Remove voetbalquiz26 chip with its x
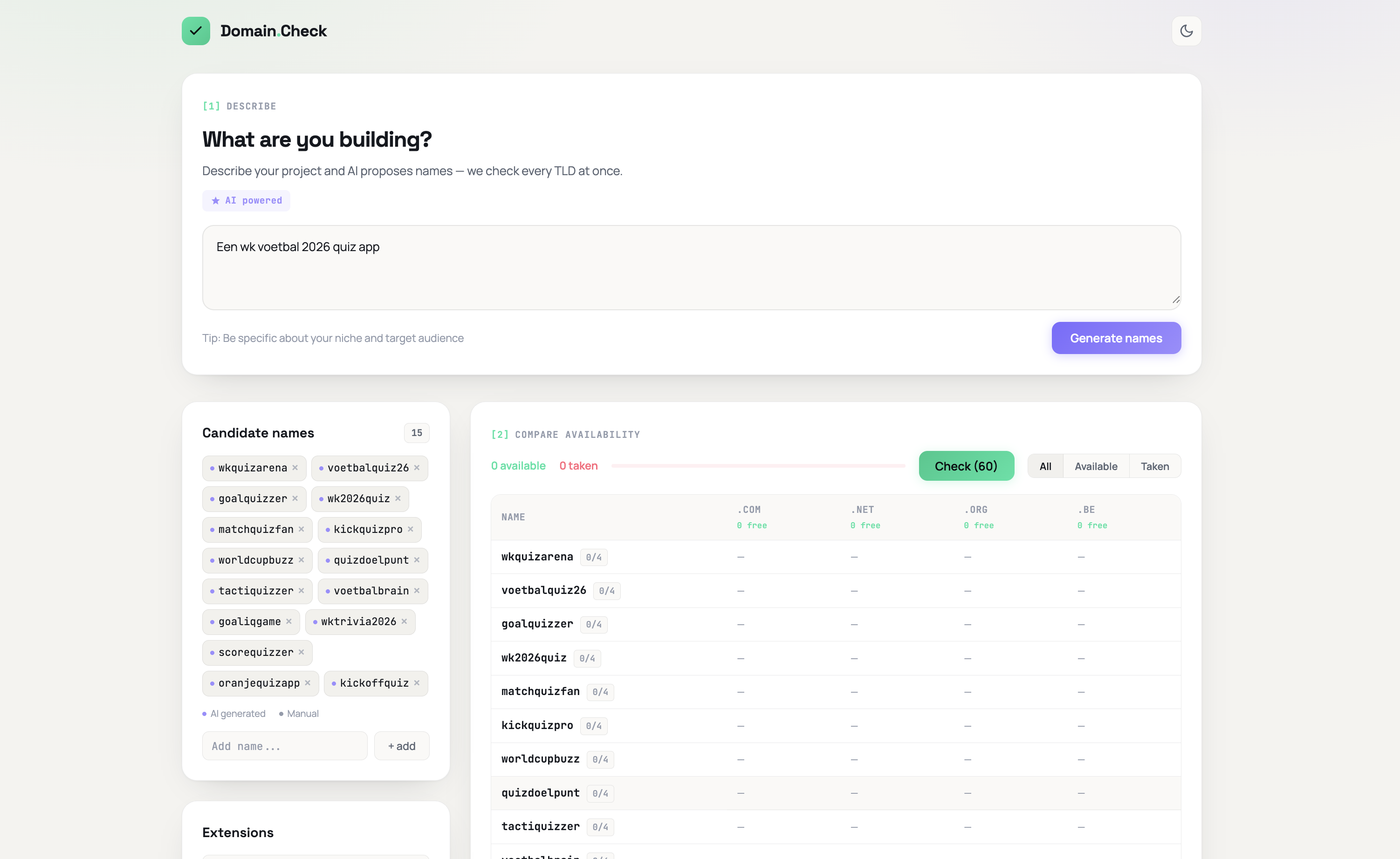The width and height of the screenshot is (1400, 859). click(417, 468)
